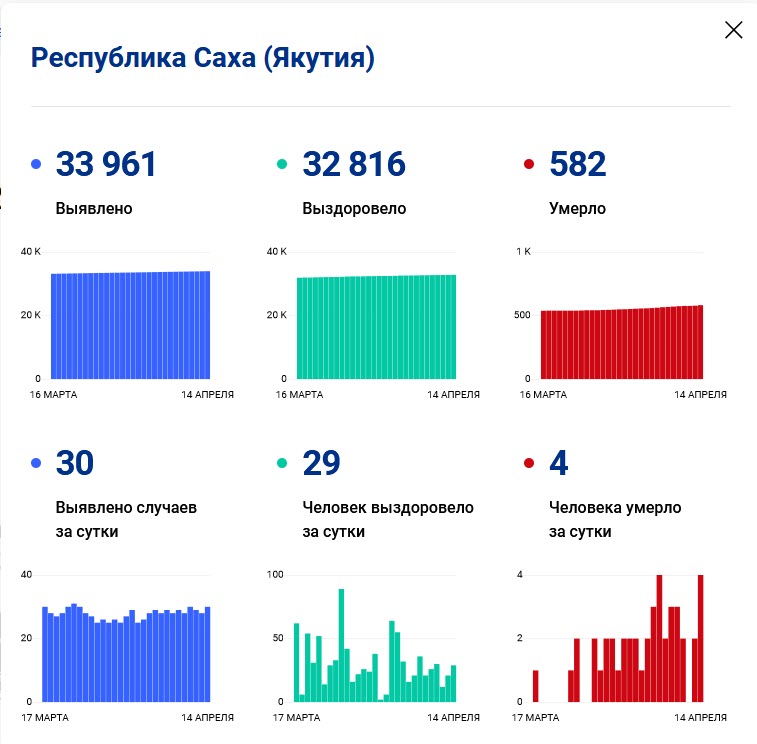Image resolution: width=757 pixels, height=744 pixels.
Task: Click the green dot beside 32 816
Action: tap(283, 165)
